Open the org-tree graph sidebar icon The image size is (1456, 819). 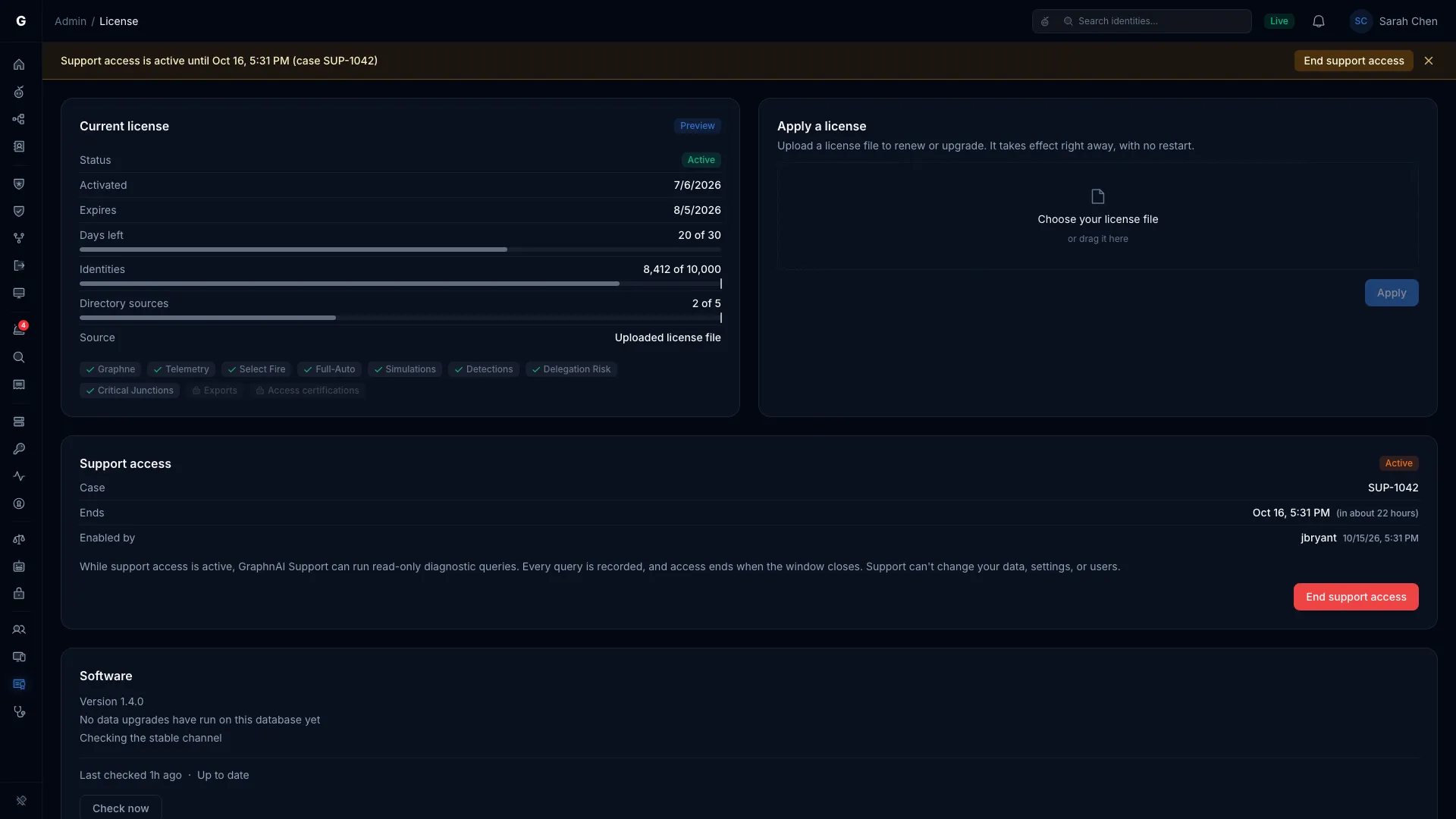point(19,119)
